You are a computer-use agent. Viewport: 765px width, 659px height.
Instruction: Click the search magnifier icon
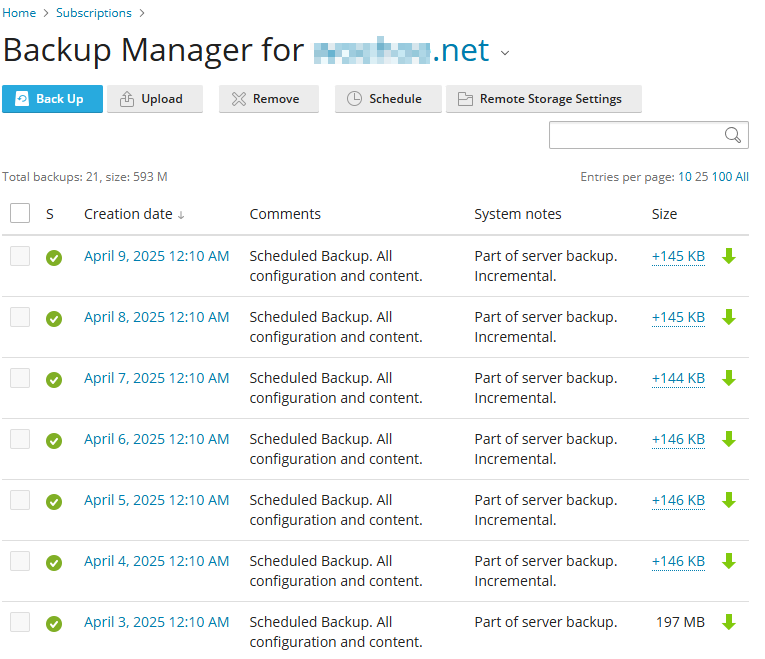coord(733,136)
